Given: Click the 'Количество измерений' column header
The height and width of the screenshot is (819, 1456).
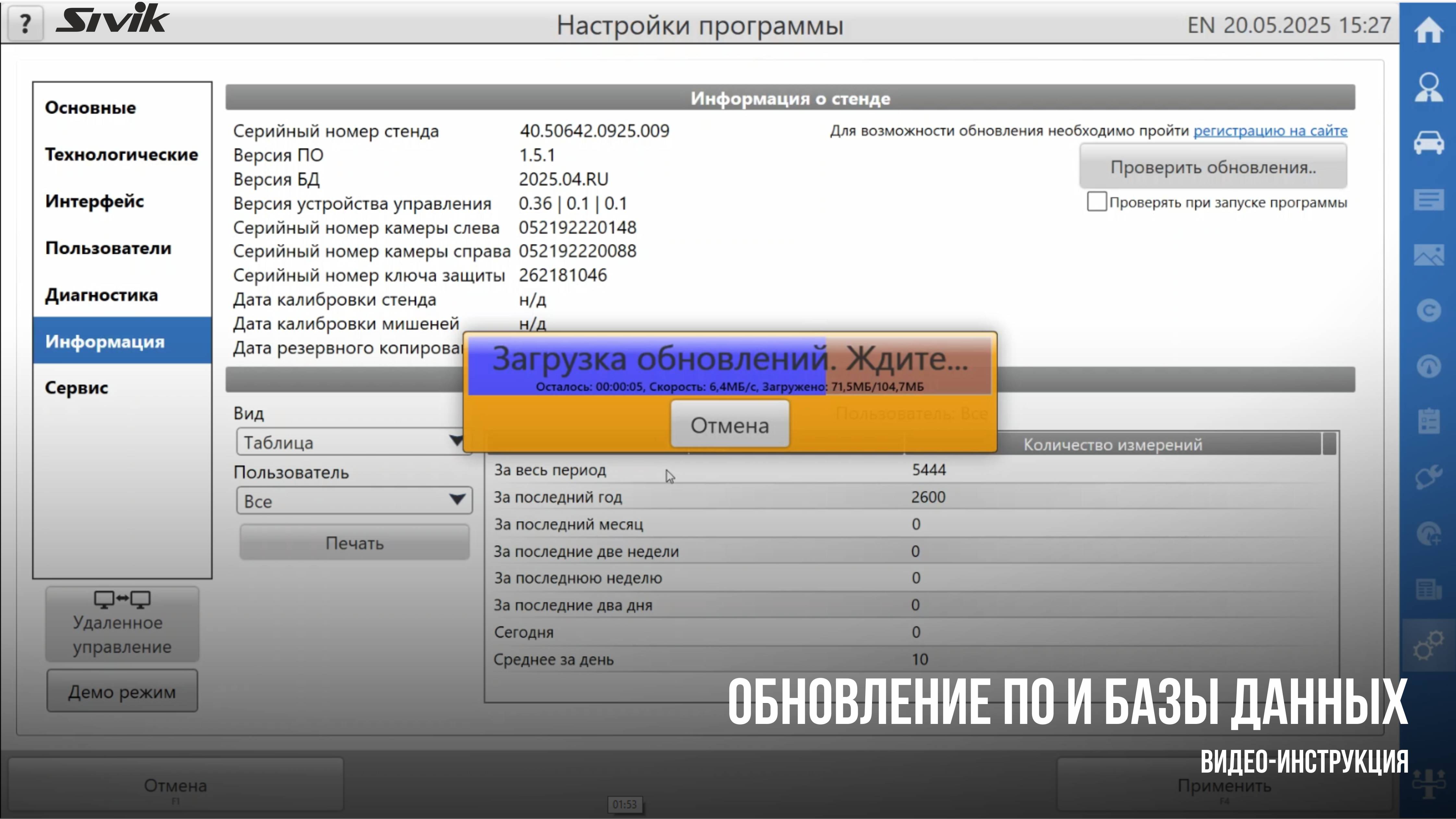Looking at the screenshot, I should pos(1112,444).
